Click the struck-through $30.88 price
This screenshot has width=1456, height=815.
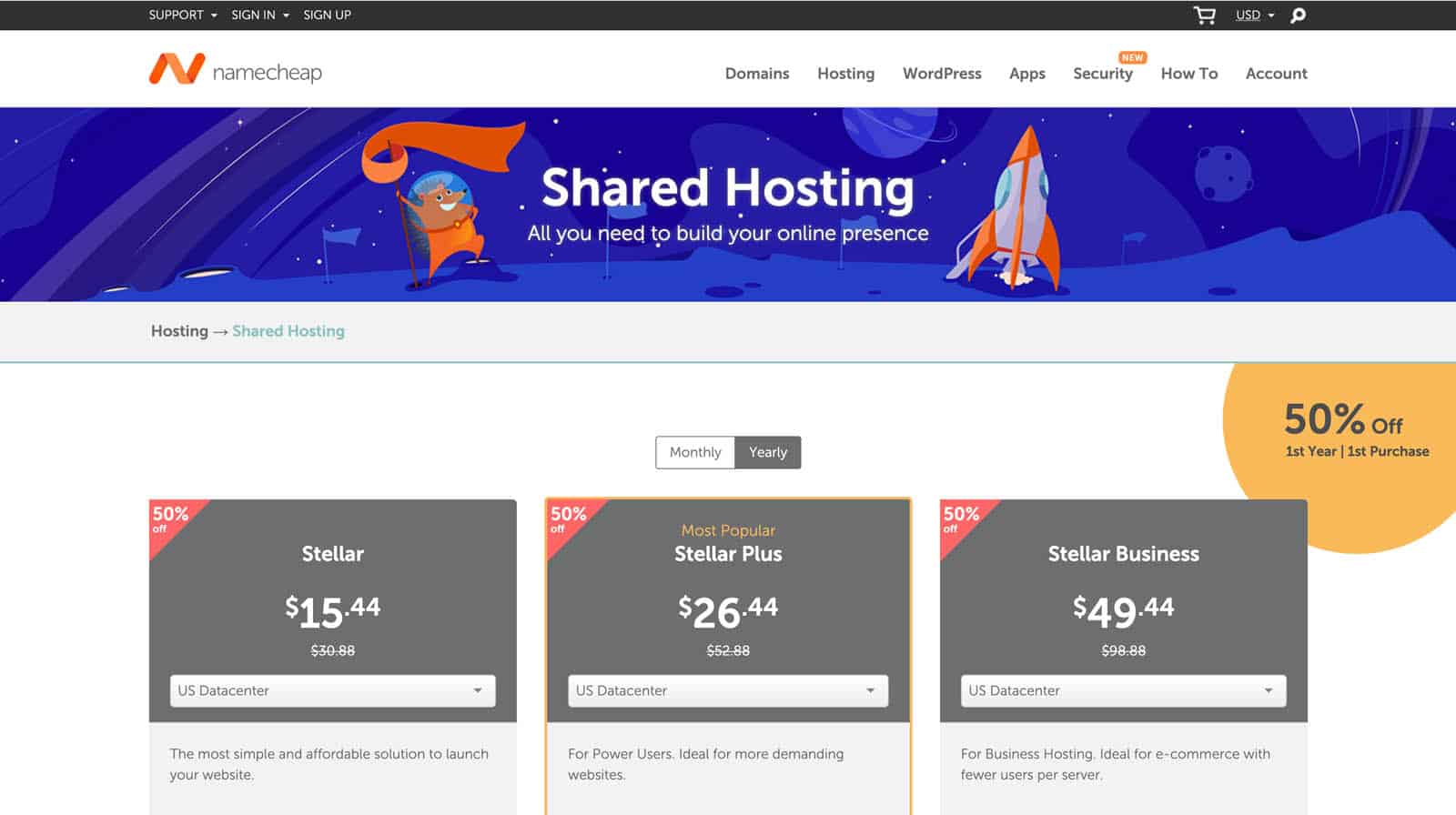[x=332, y=650]
